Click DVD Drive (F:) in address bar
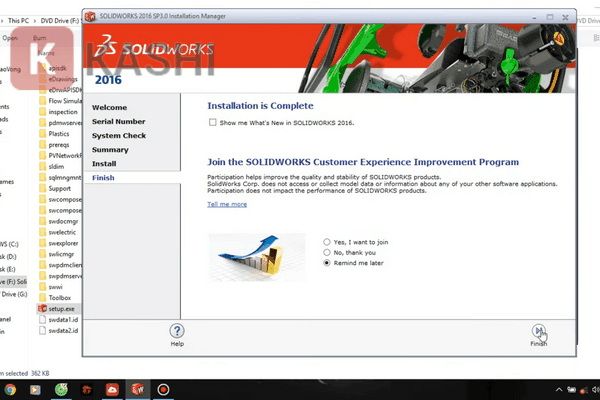This screenshot has width=600, height=400. click(60, 21)
